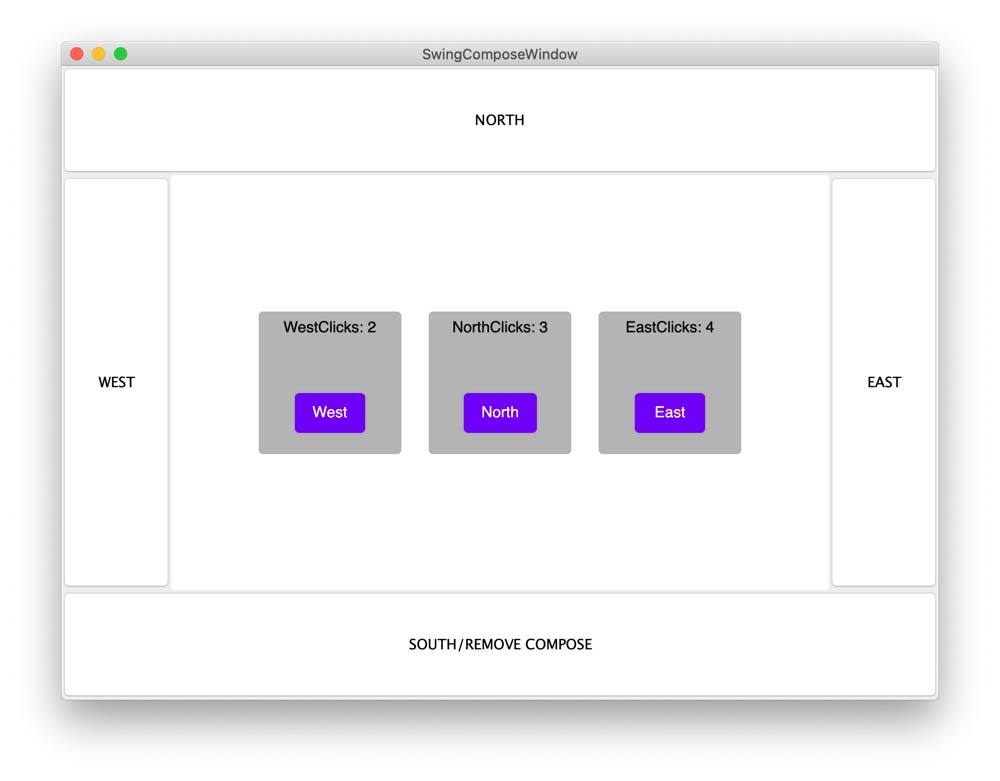The width and height of the screenshot is (1000, 781).
Task: Select the gray card containing North button
Action: tap(500, 370)
